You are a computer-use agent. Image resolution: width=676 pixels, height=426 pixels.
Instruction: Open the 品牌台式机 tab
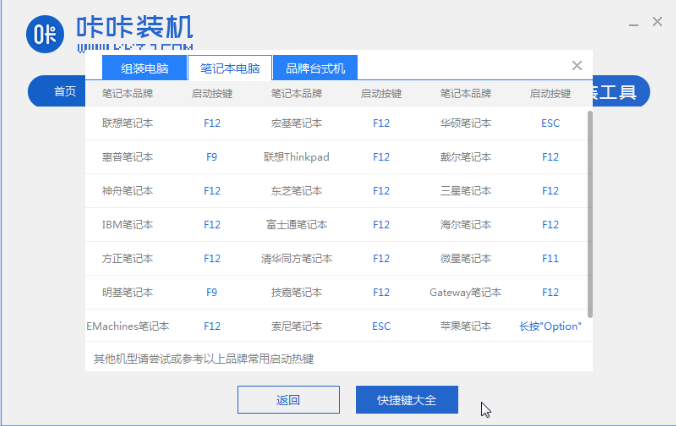315,69
